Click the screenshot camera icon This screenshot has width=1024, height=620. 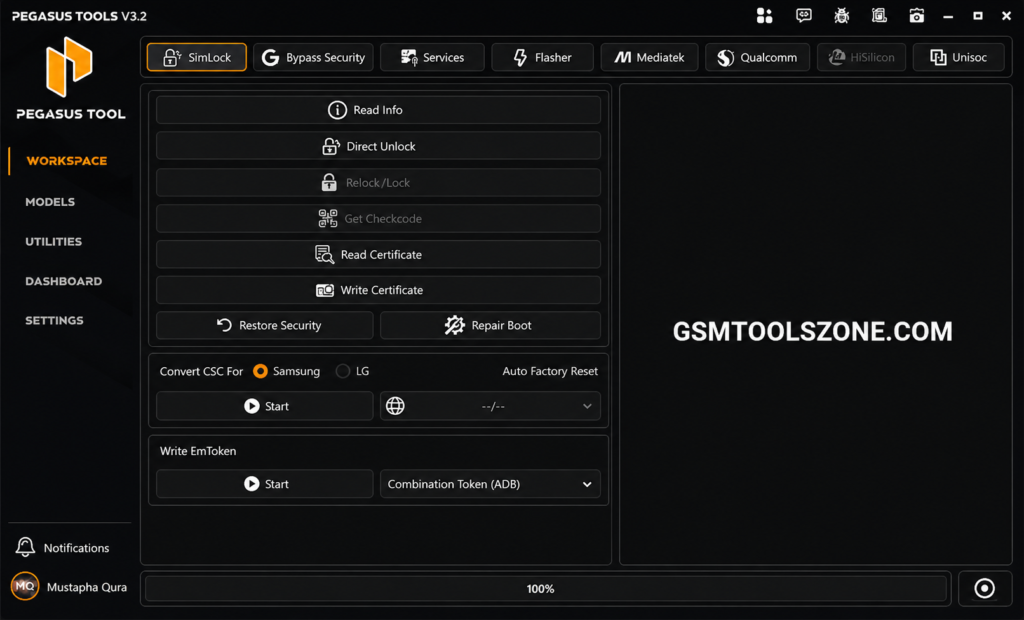[917, 16]
